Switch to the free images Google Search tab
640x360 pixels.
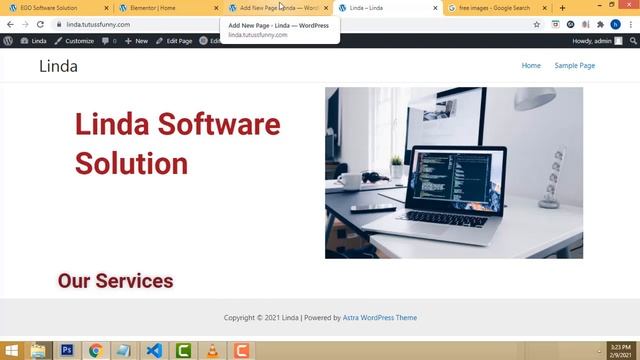tap(496, 8)
